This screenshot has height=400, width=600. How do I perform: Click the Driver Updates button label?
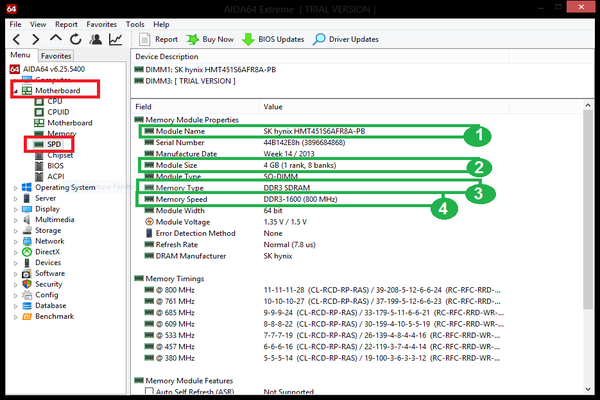pos(354,39)
